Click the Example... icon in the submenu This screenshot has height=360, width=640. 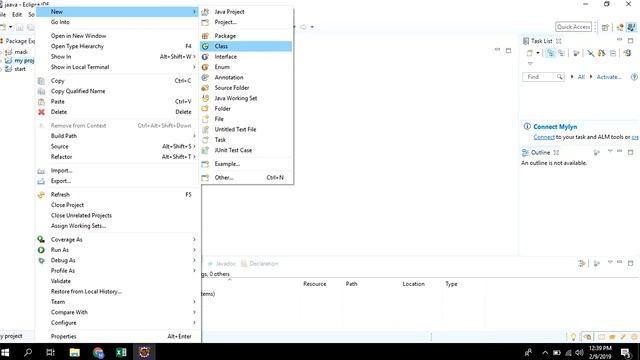pyautogui.click(x=205, y=164)
